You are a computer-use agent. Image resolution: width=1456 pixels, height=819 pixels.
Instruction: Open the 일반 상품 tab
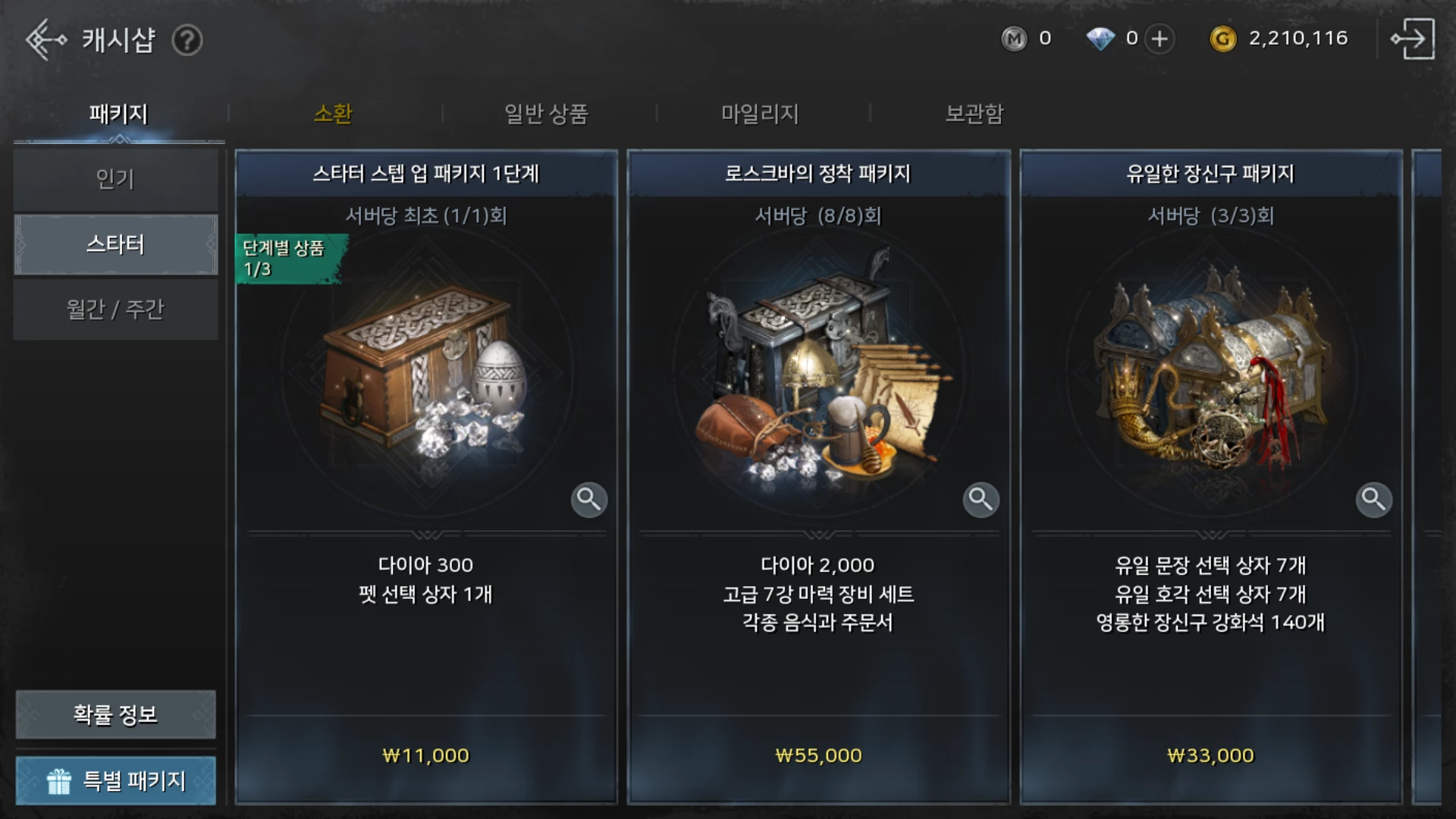[546, 114]
